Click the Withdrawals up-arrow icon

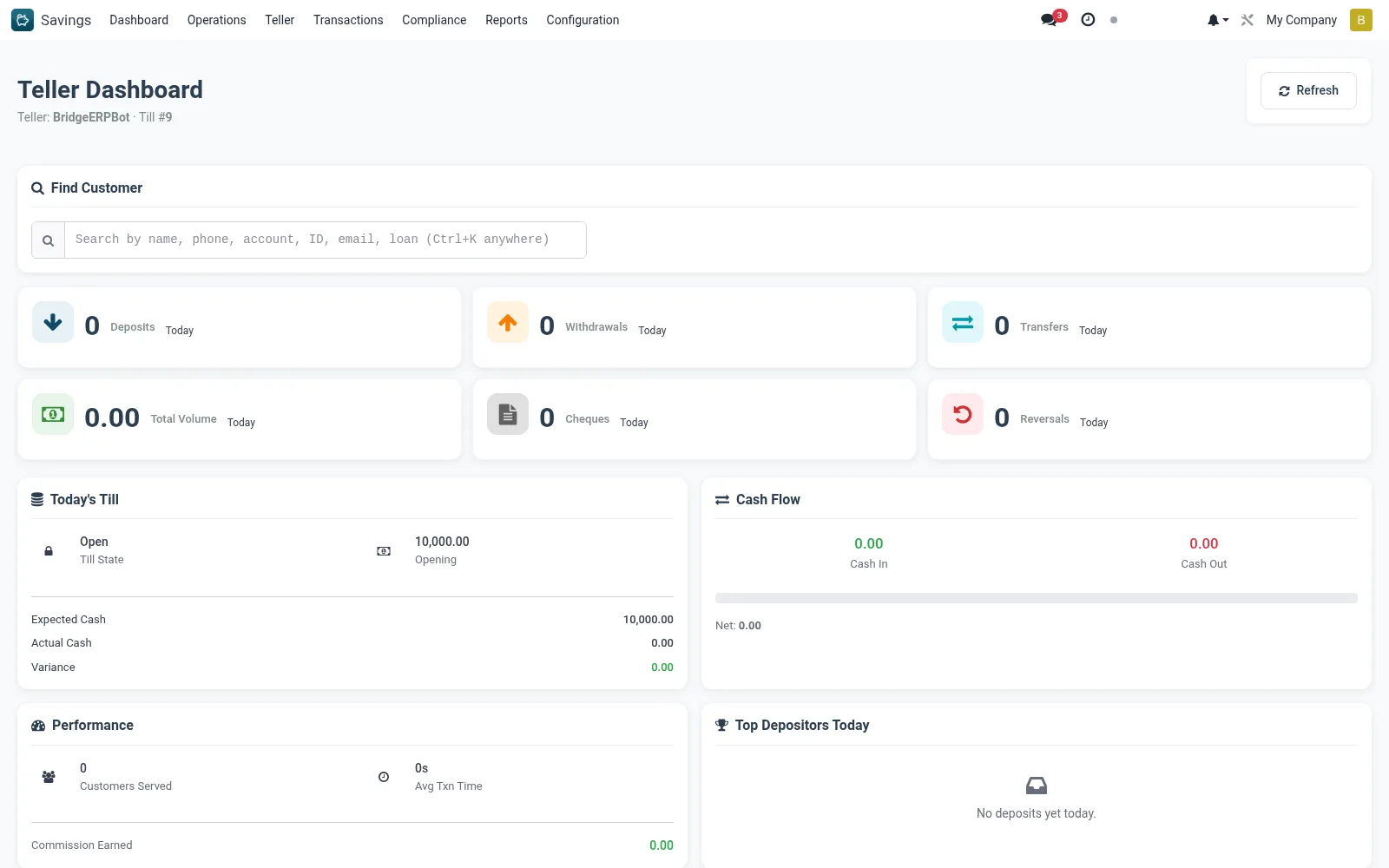tap(508, 322)
